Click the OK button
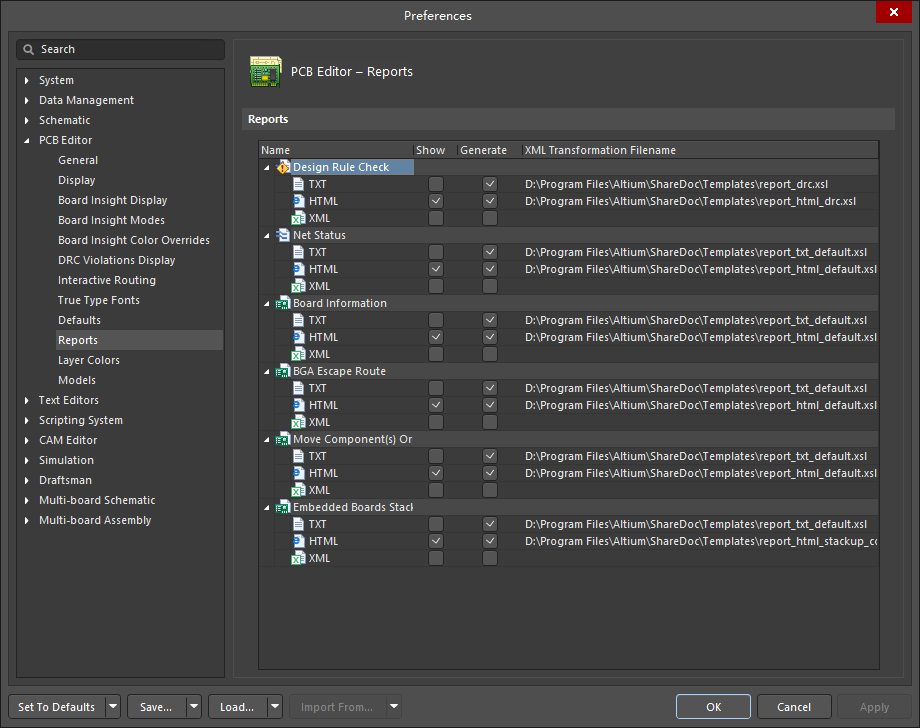Image resolution: width=920 pixels, height=728 pixels. (713, 707)
